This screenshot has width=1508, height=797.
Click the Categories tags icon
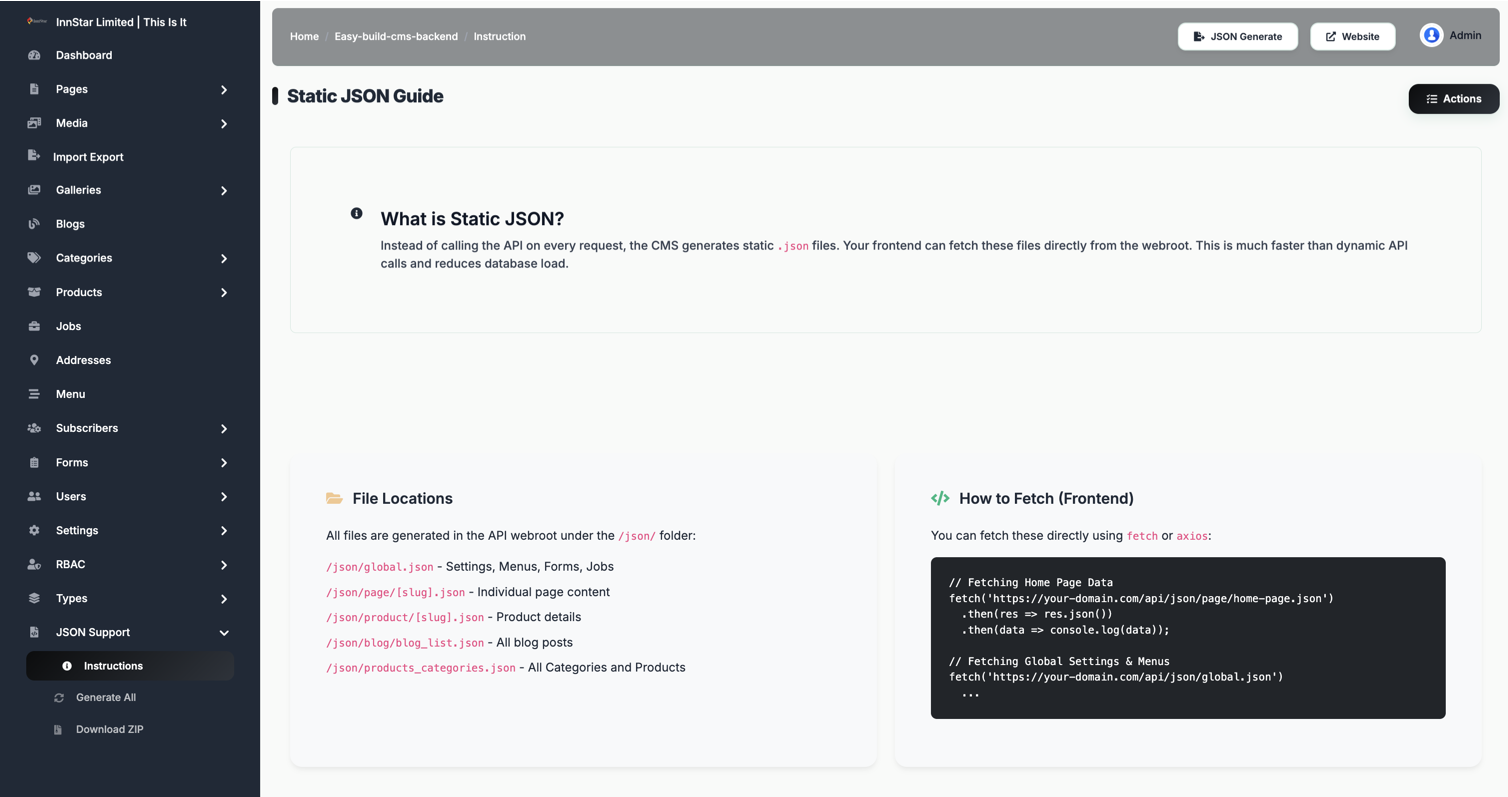pos(34,258)
